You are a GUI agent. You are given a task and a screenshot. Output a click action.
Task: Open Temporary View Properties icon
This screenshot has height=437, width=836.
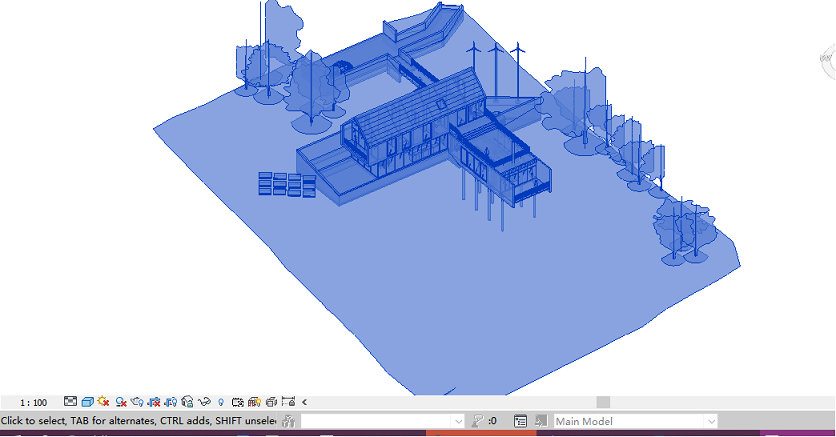click(x=238, y=402)
